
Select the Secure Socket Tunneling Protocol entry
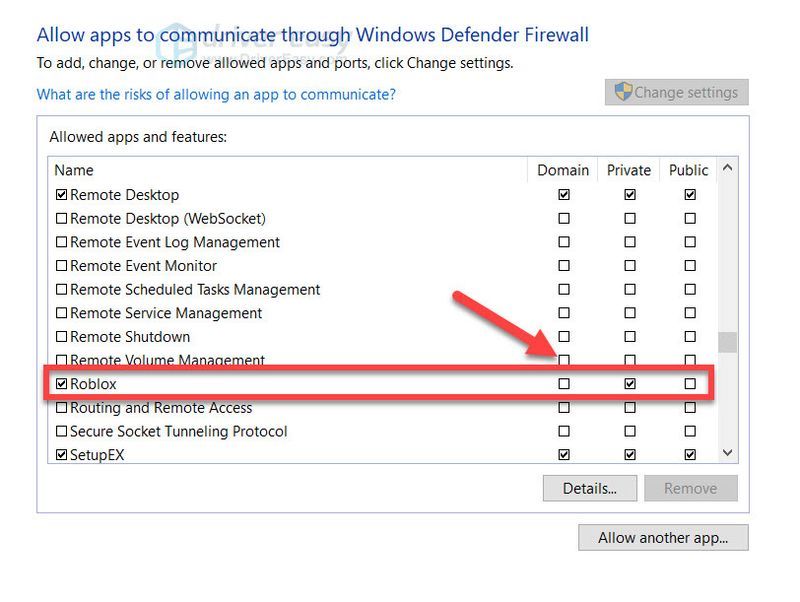(179, 431)
